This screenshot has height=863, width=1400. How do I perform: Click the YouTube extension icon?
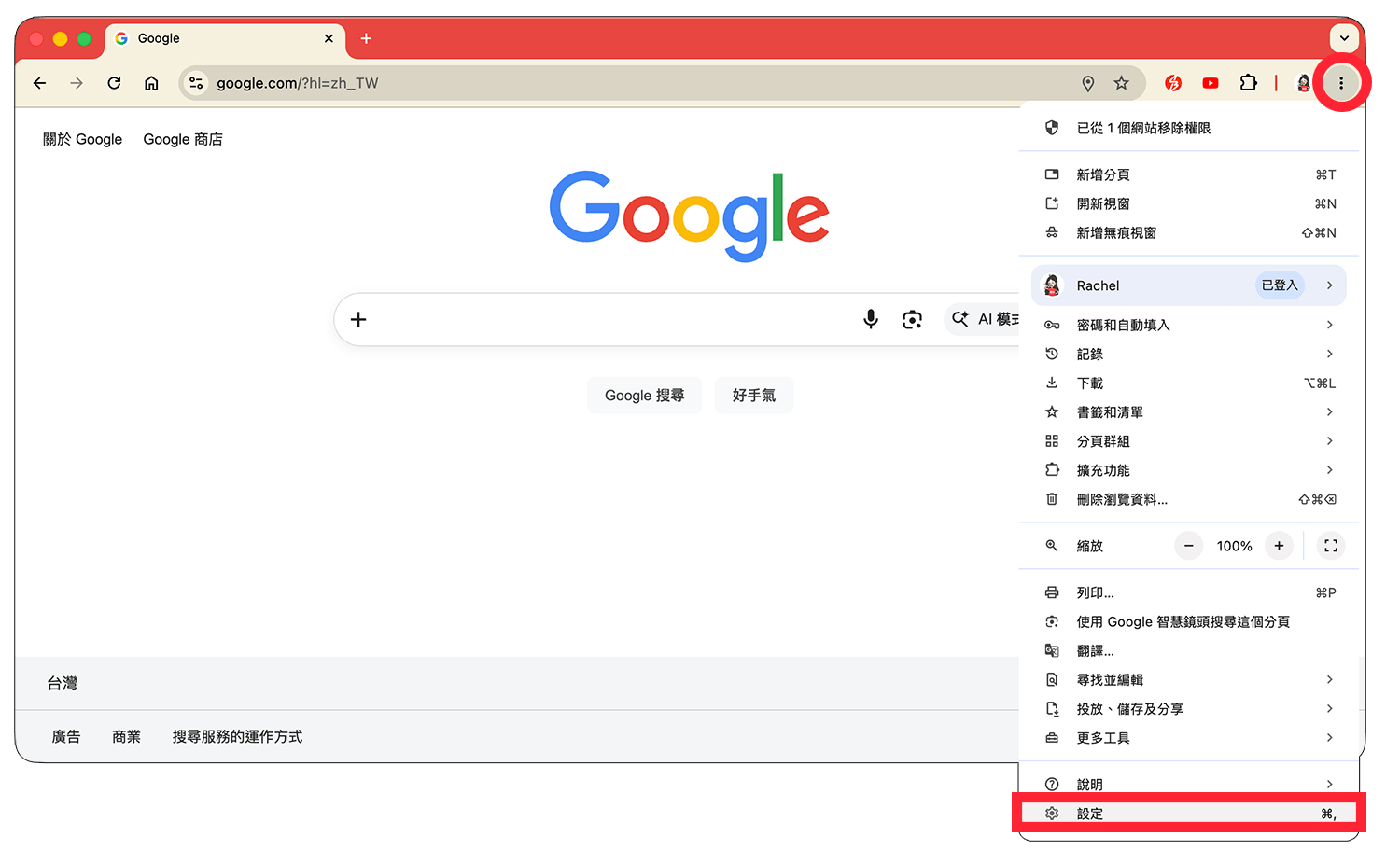pos(1211,83)
